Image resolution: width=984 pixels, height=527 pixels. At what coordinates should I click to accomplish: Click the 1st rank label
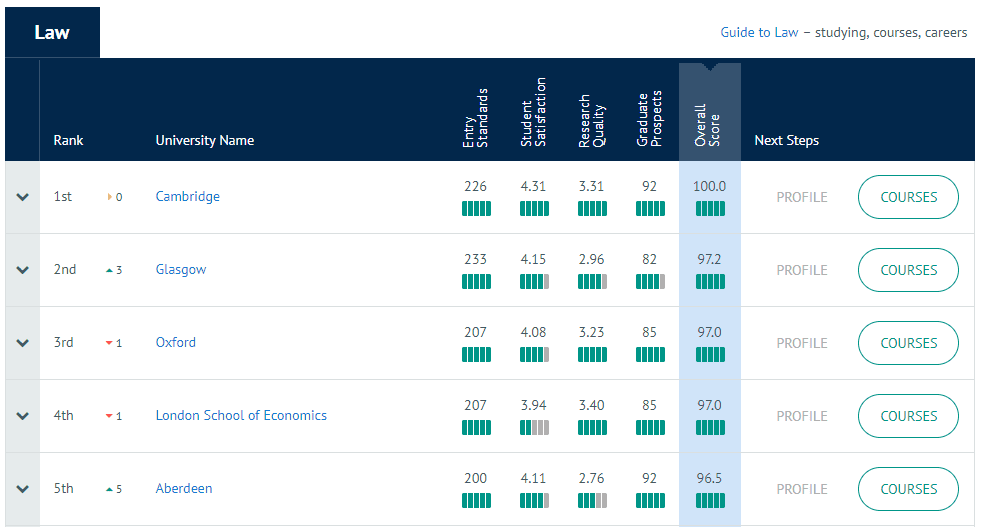click(63, 196)
